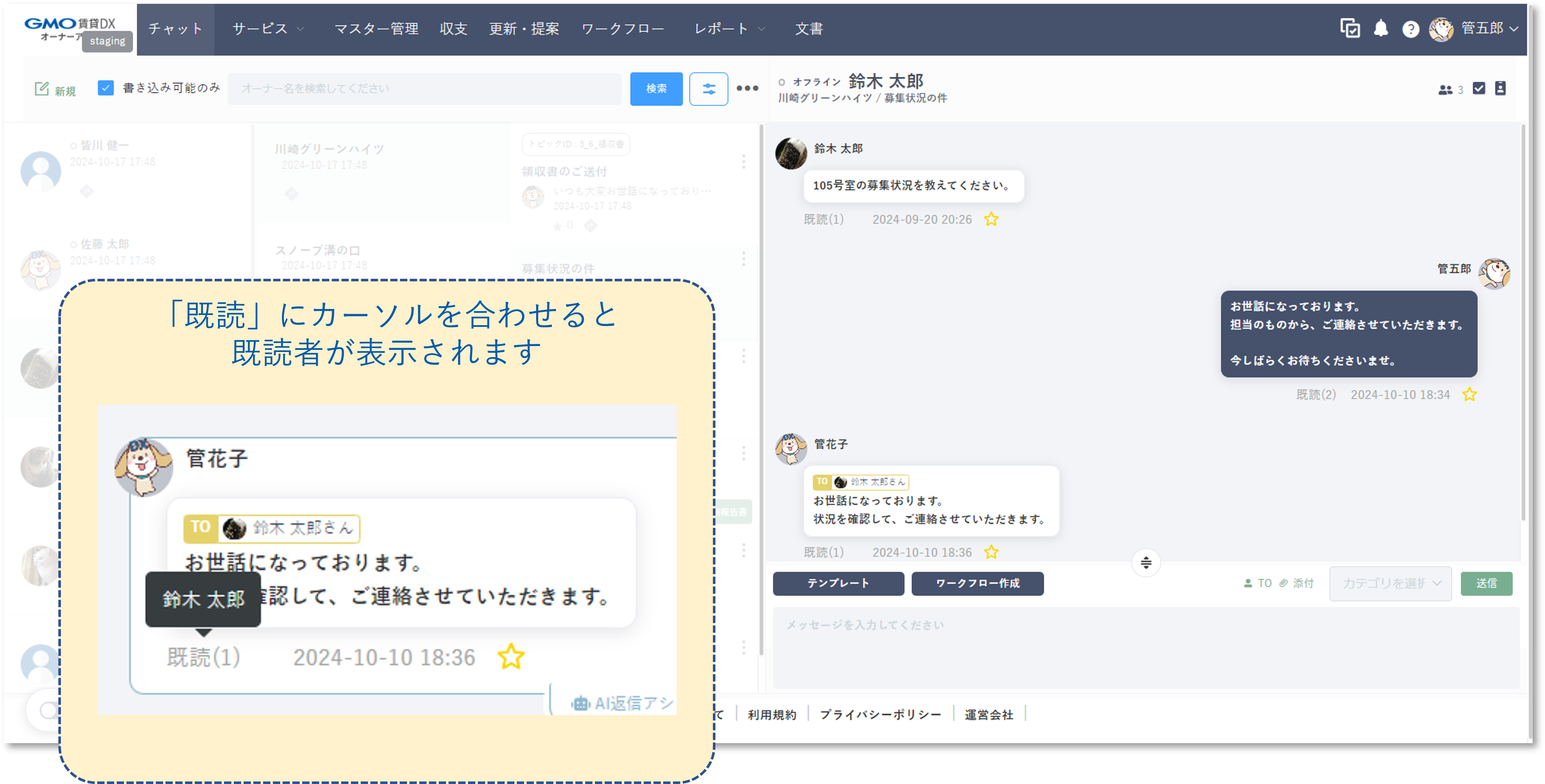The height and width of the screenshot is (784, 1545).
Task: Open the プライバシーポリシー link
Action: pos(880,713)
